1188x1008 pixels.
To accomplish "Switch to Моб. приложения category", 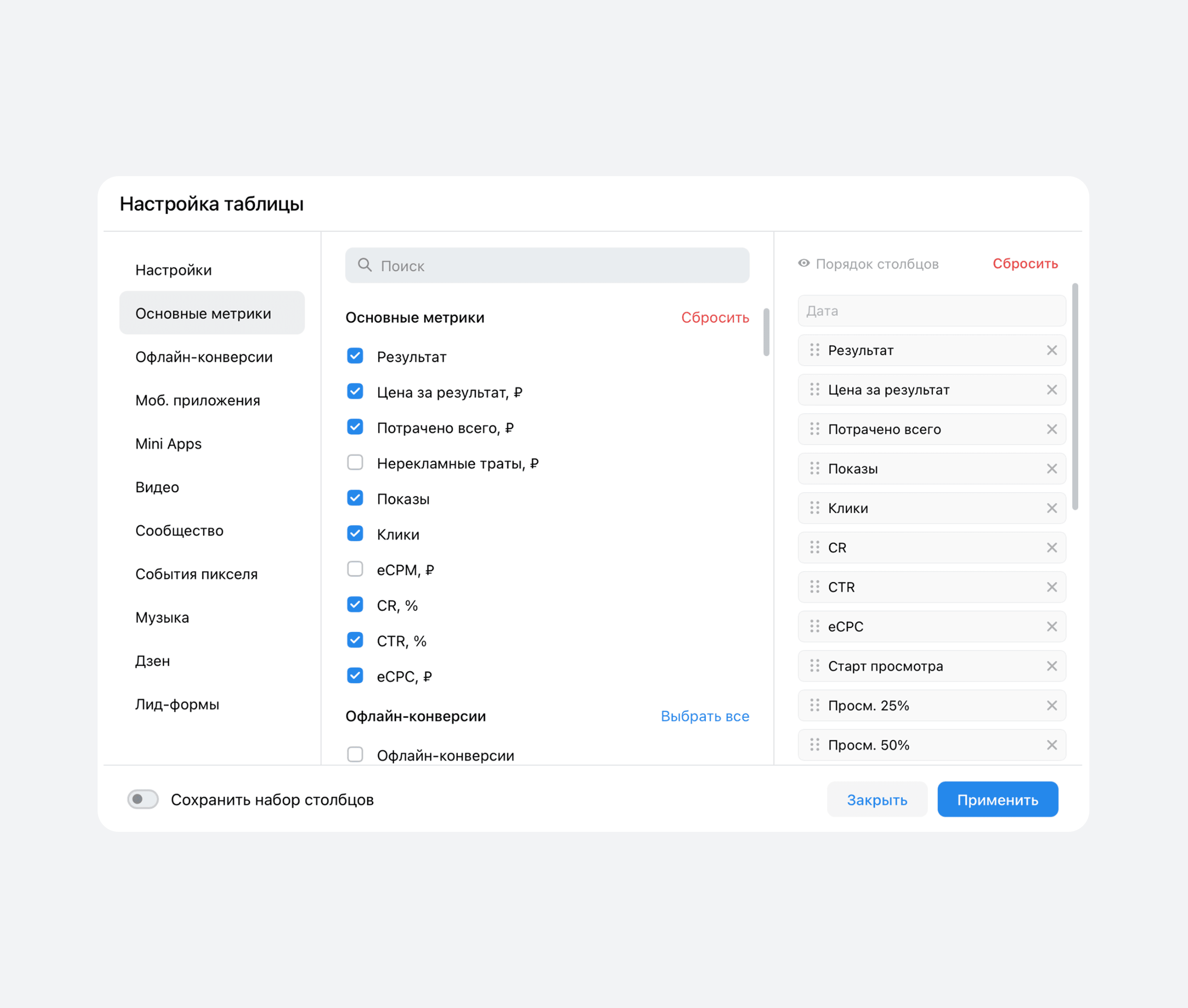I will click(198, 401).
